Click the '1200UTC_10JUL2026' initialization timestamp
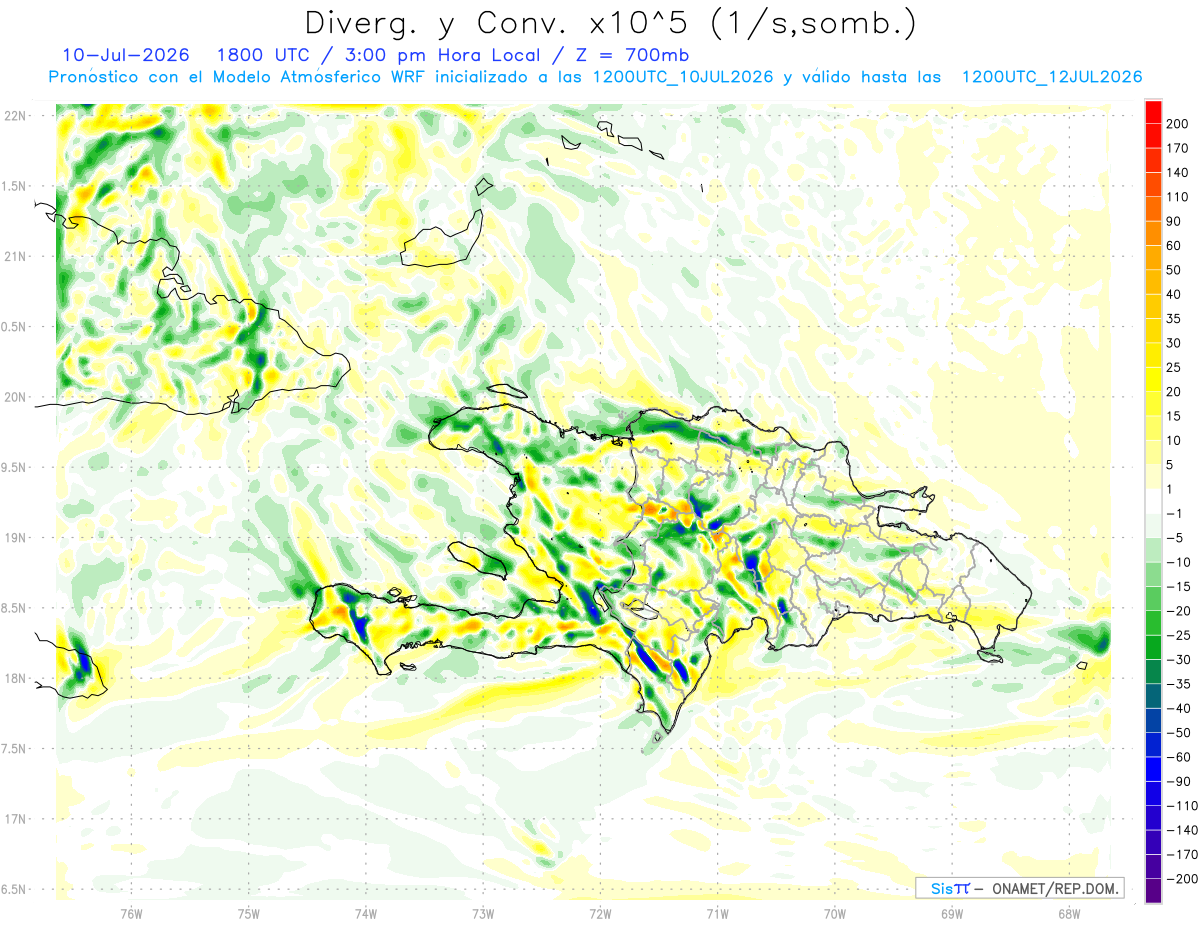1200x927 pixels. click(x=682, y=77)
